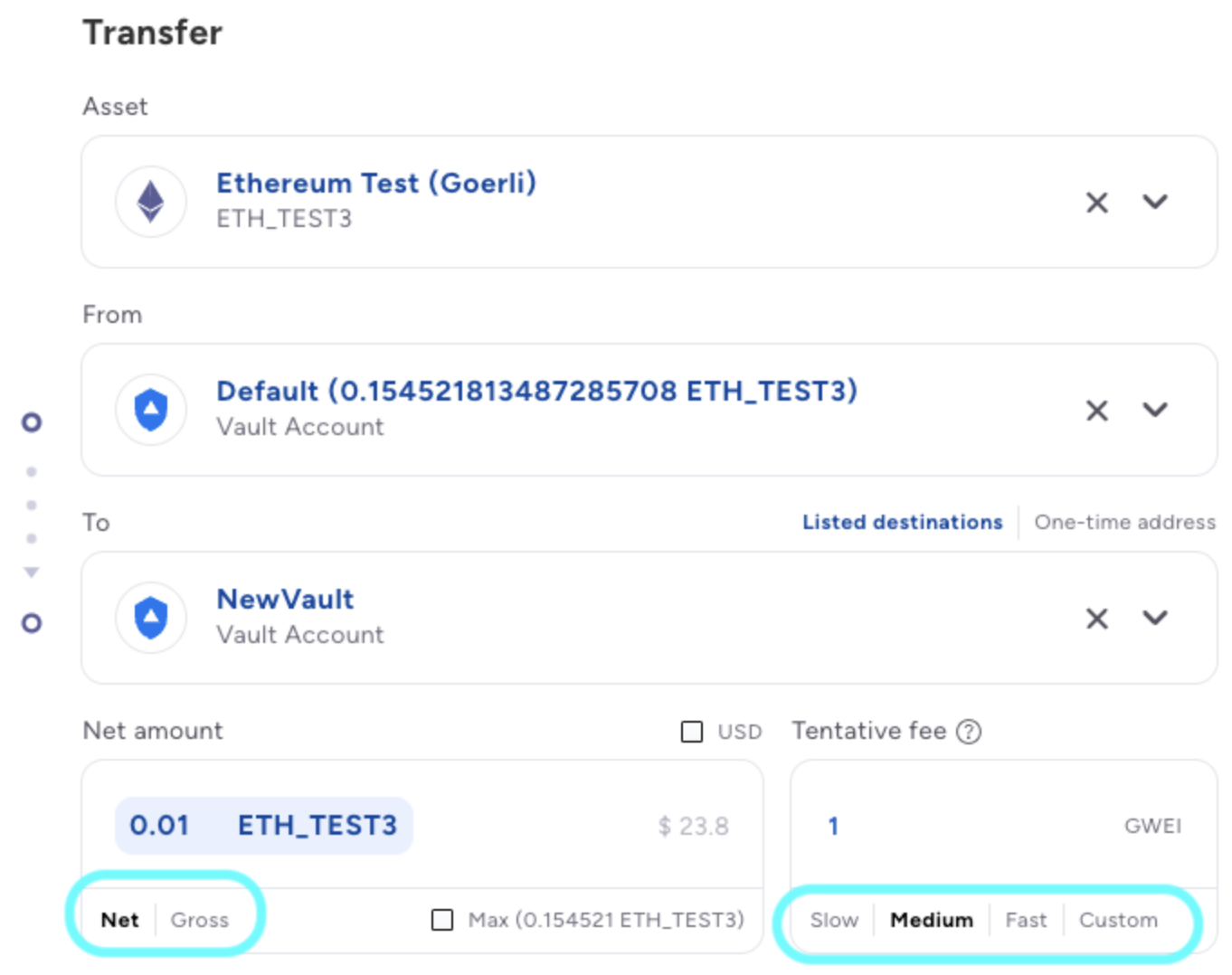Enable the USD amount checkbox

[x=692, y=732]
